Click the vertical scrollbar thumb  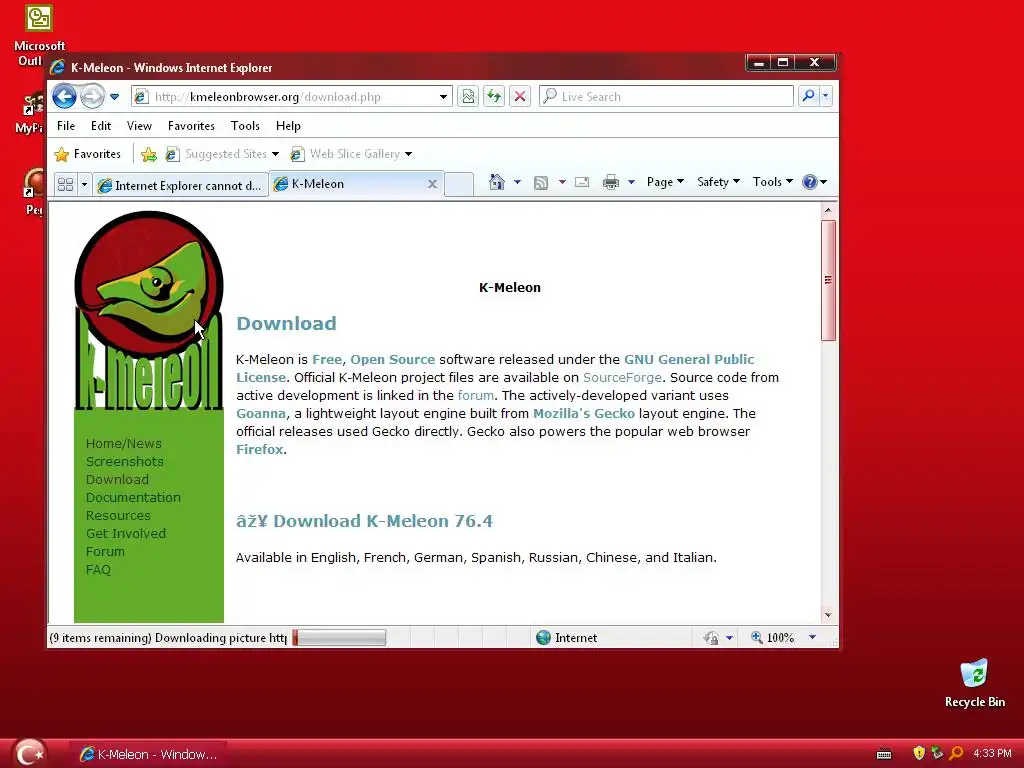[828, 280]
